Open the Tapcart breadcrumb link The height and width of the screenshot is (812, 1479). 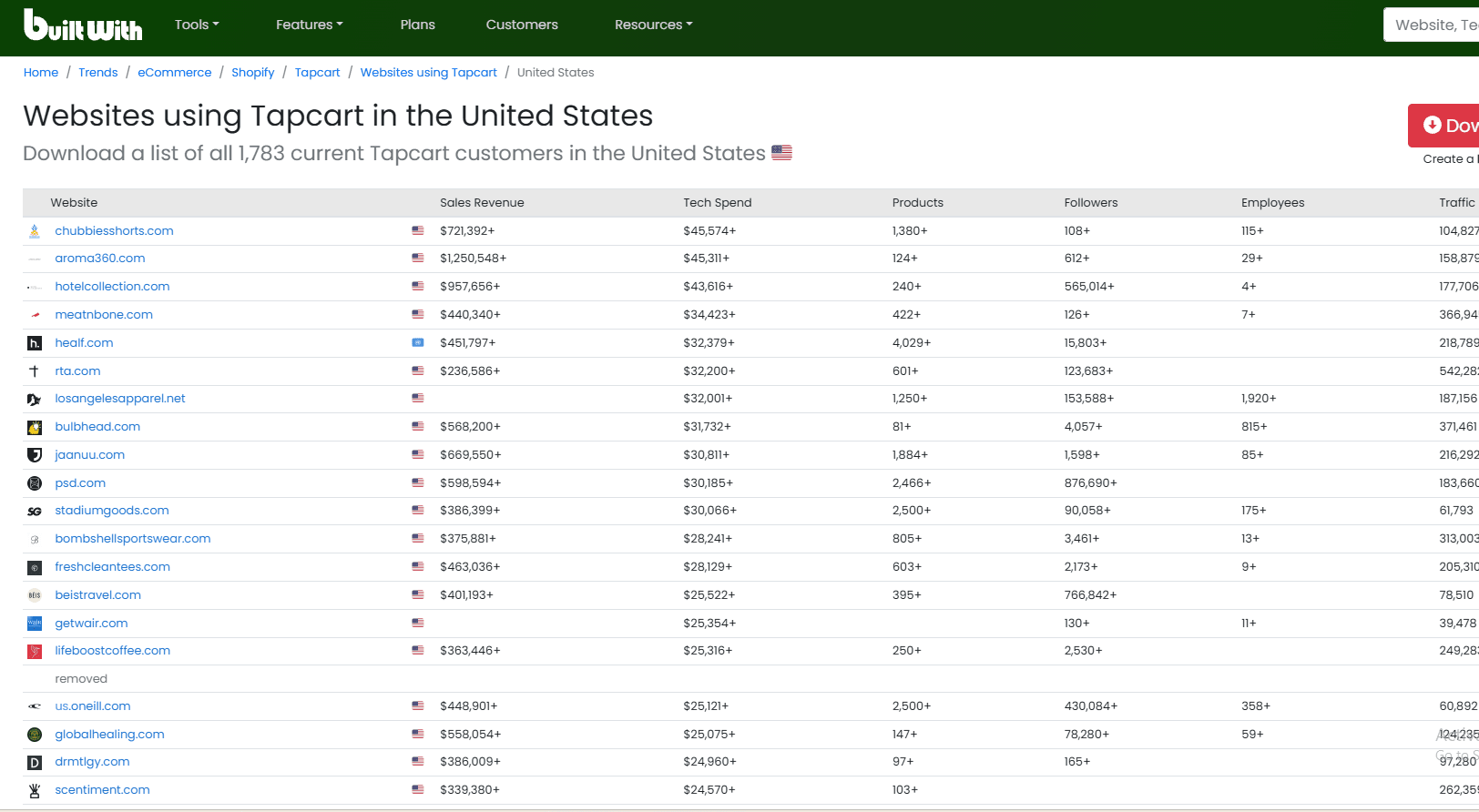pos(317,73)
